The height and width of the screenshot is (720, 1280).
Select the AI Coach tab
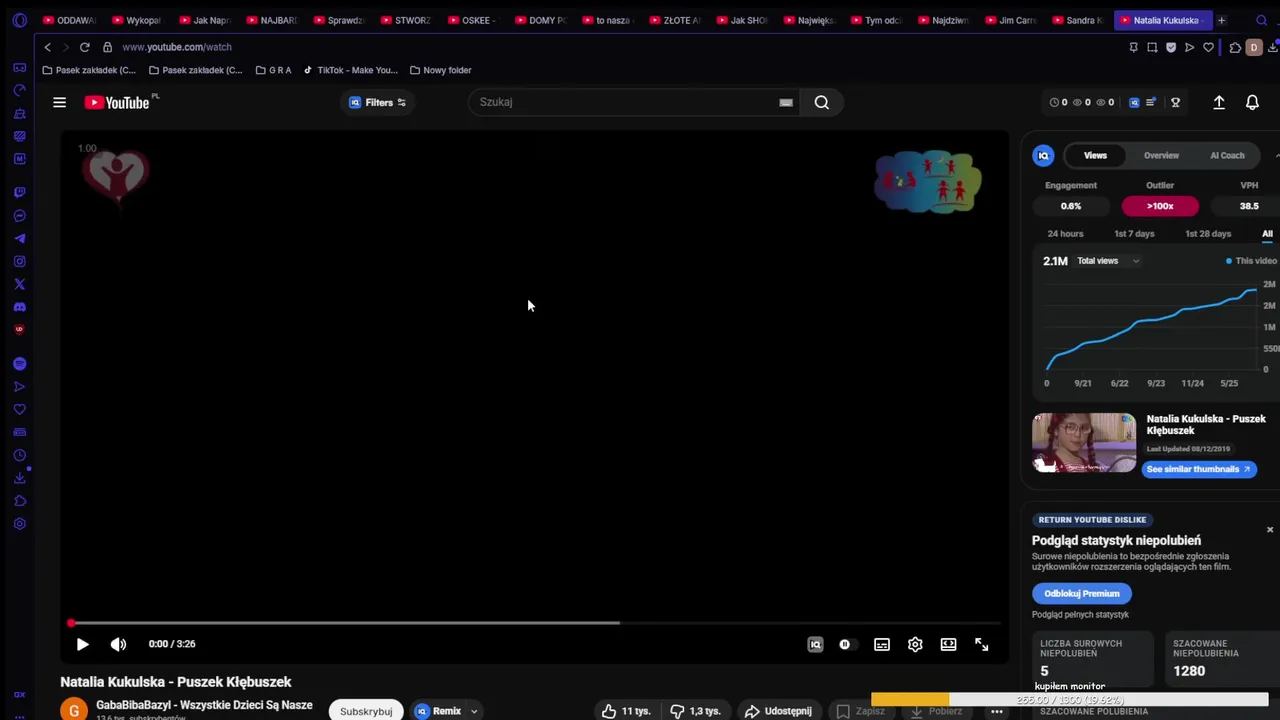(1227, 155)
